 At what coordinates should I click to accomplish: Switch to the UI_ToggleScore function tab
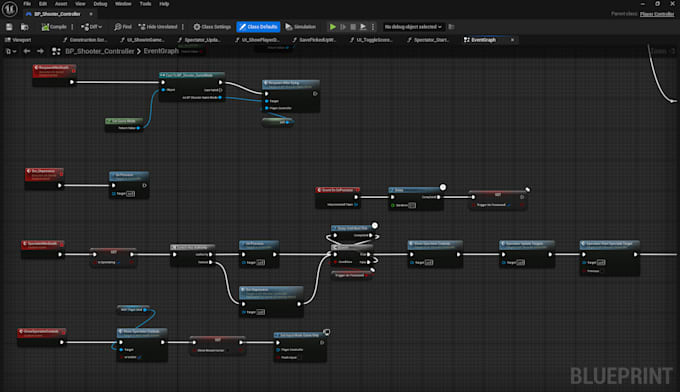[x=371, y=40]
